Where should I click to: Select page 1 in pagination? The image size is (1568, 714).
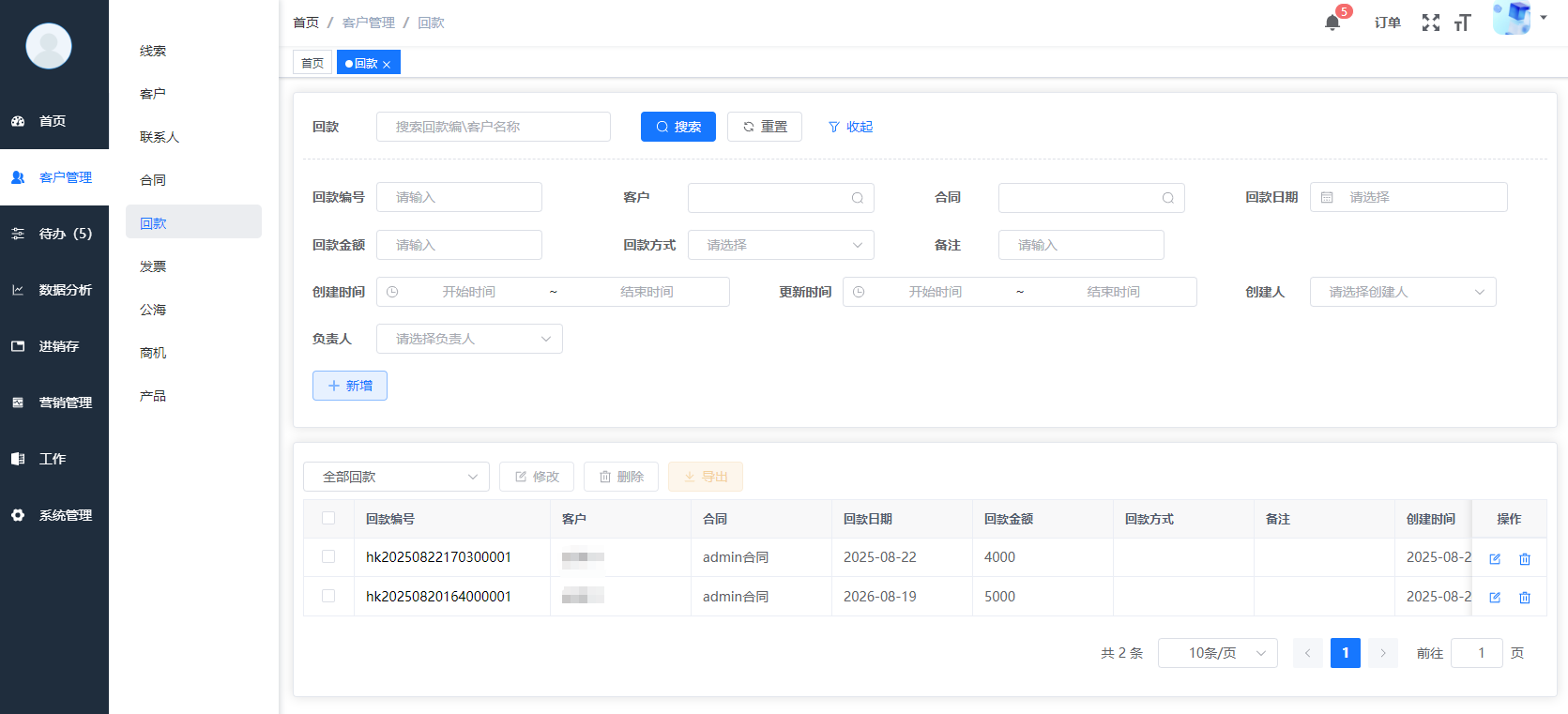click(1346, 653)
